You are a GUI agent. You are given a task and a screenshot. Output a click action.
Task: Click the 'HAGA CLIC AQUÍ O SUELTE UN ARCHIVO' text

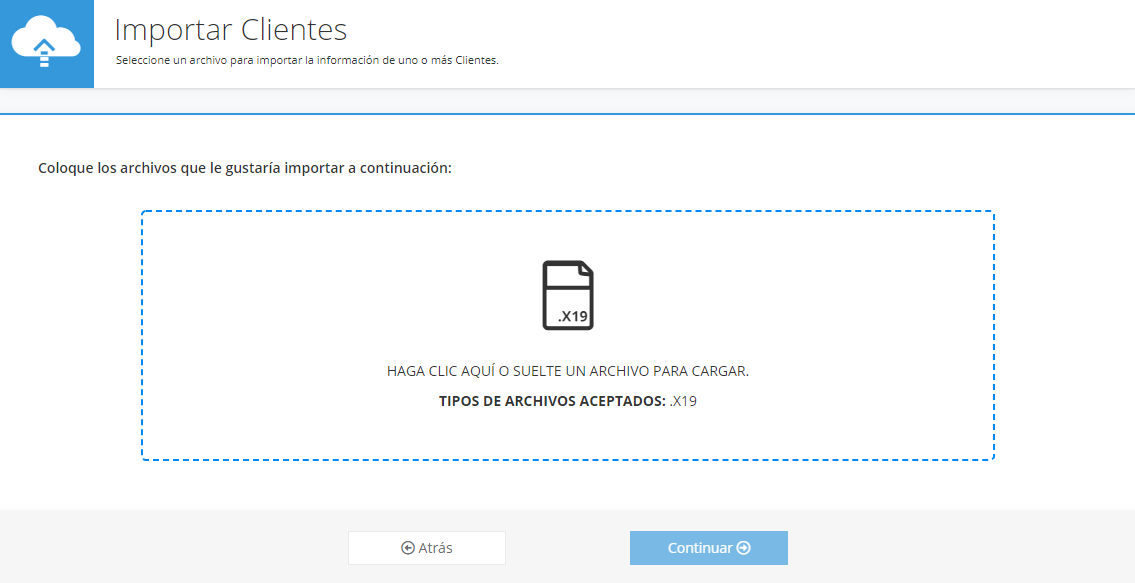[x=568, y=372]
